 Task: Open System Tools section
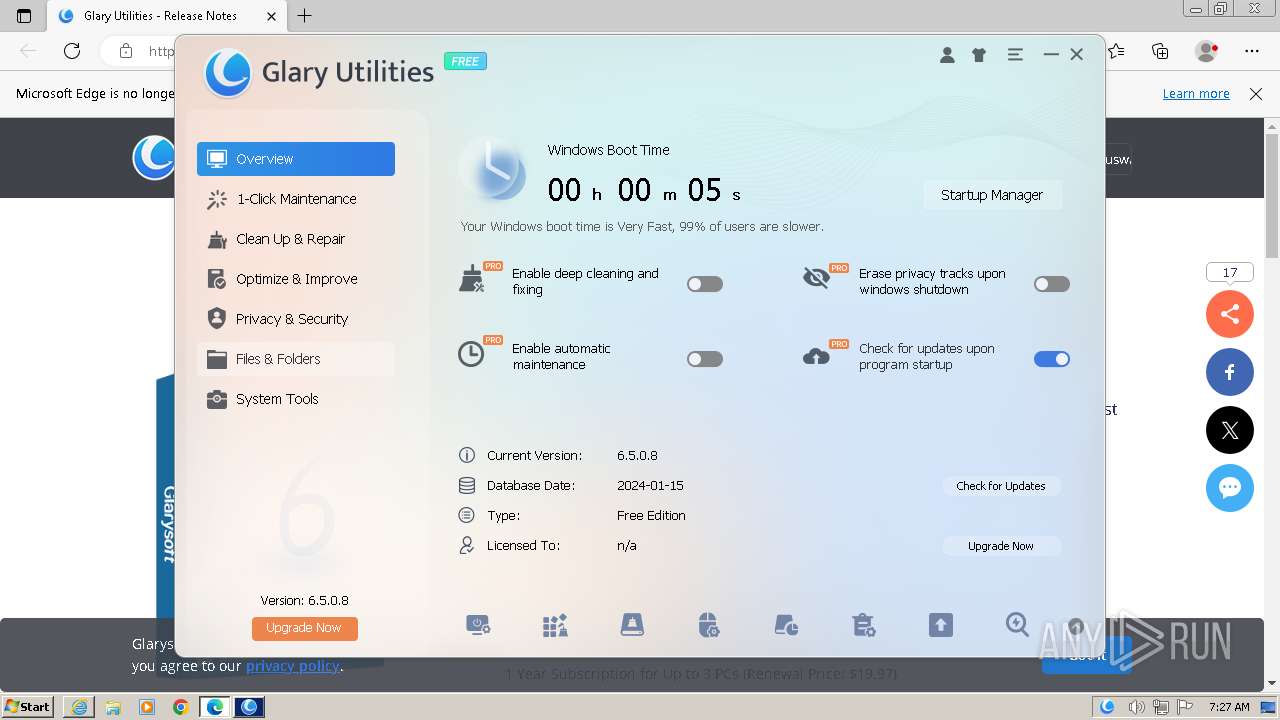(296, 399)
